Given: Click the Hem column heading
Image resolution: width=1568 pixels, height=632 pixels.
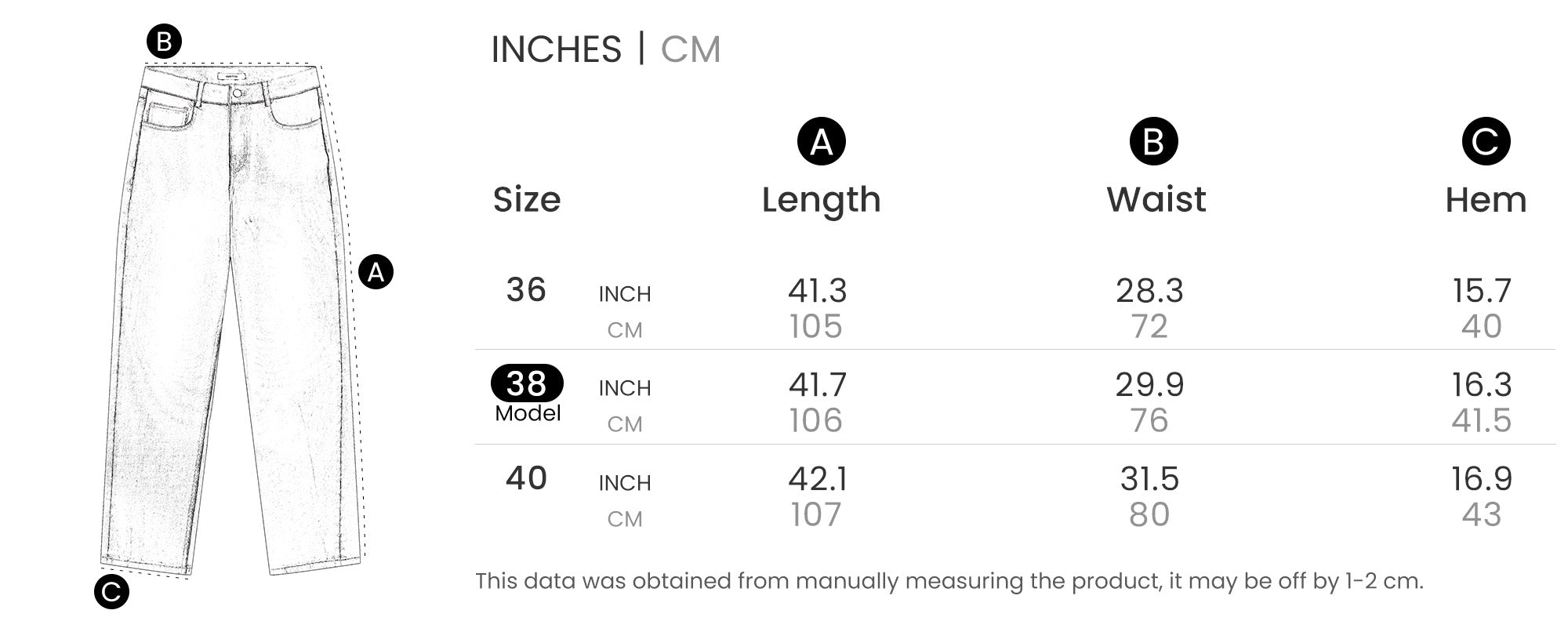Looking at the screenshot, I should pyautogui.click(x=1486, y=199).
